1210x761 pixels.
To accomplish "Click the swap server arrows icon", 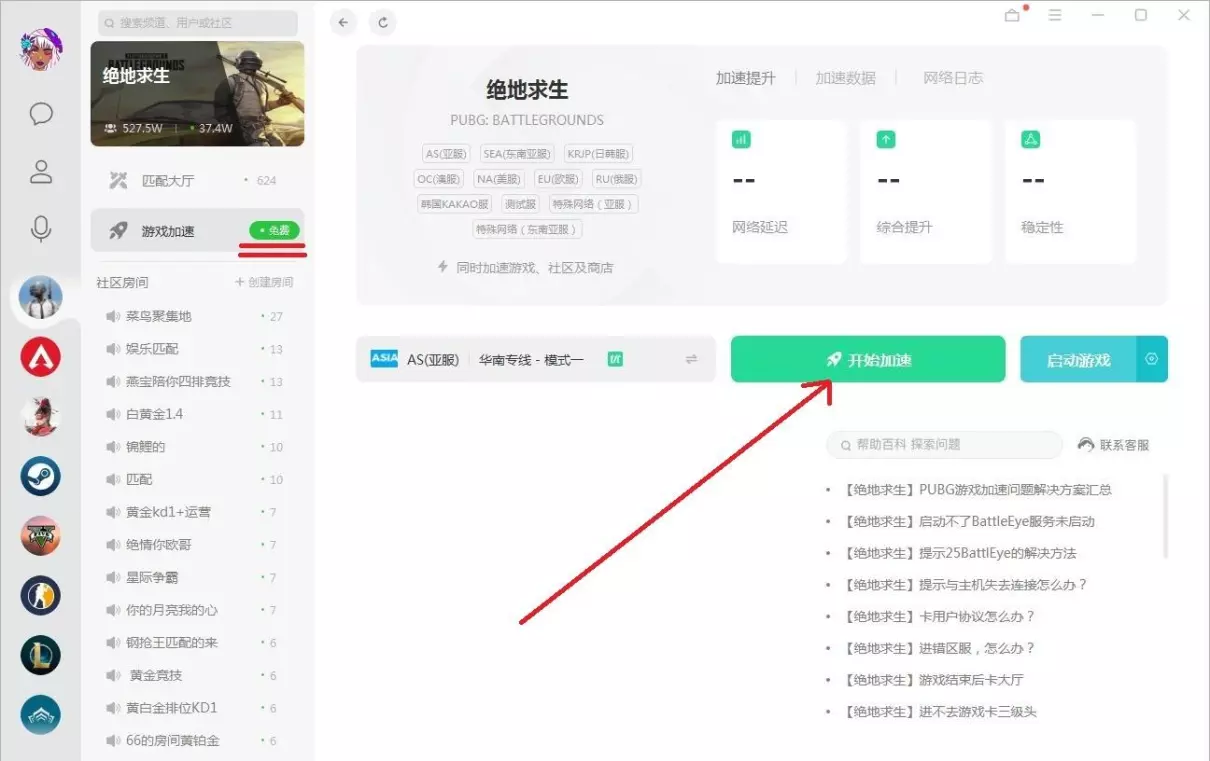I will pos(691,359).
